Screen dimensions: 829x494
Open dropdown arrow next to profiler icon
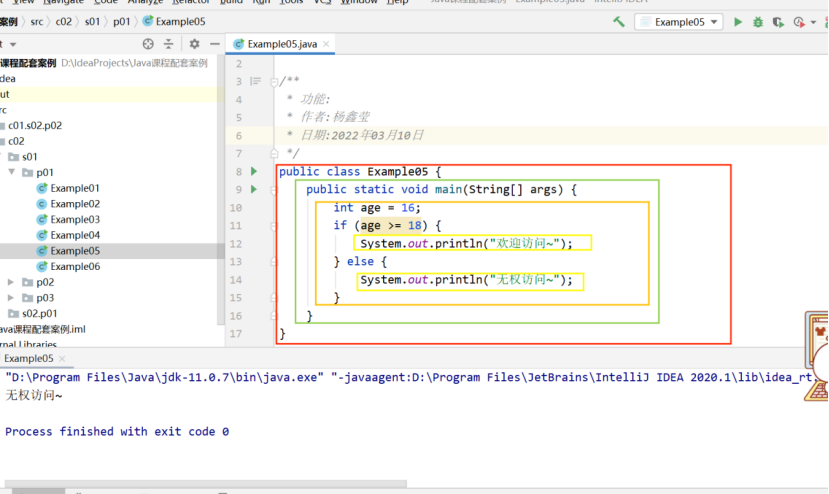click(x=813, y=22)
